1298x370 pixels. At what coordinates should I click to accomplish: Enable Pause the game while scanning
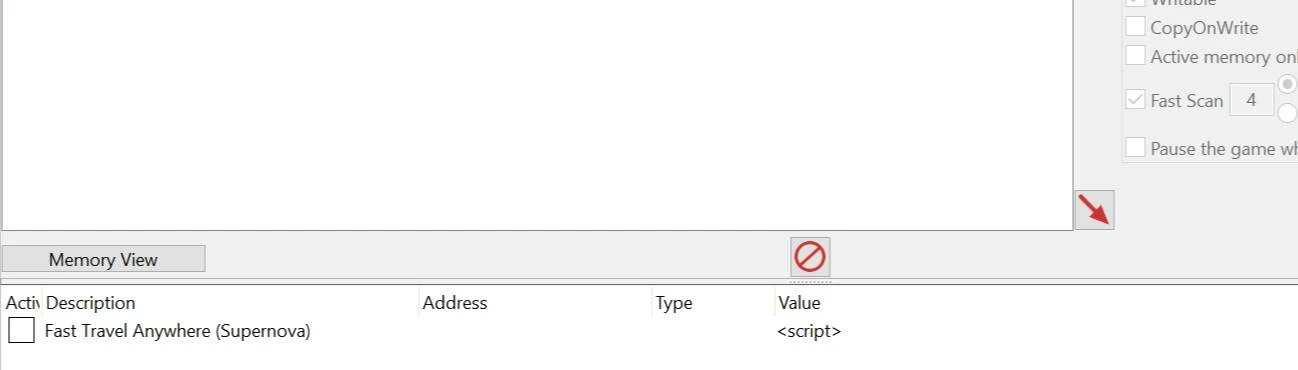tap(1135, 148)
